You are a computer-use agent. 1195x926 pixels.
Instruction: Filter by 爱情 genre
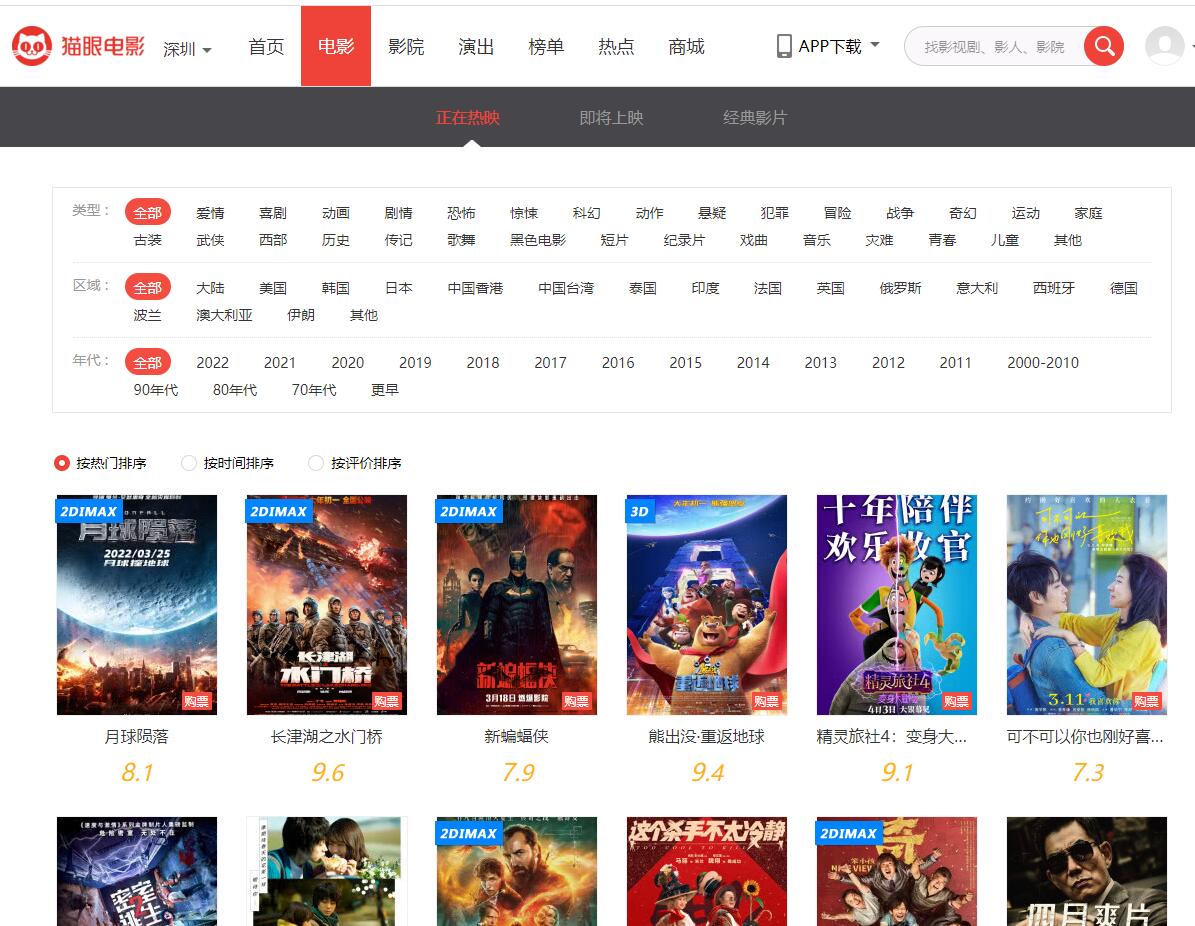click(210, 213)
